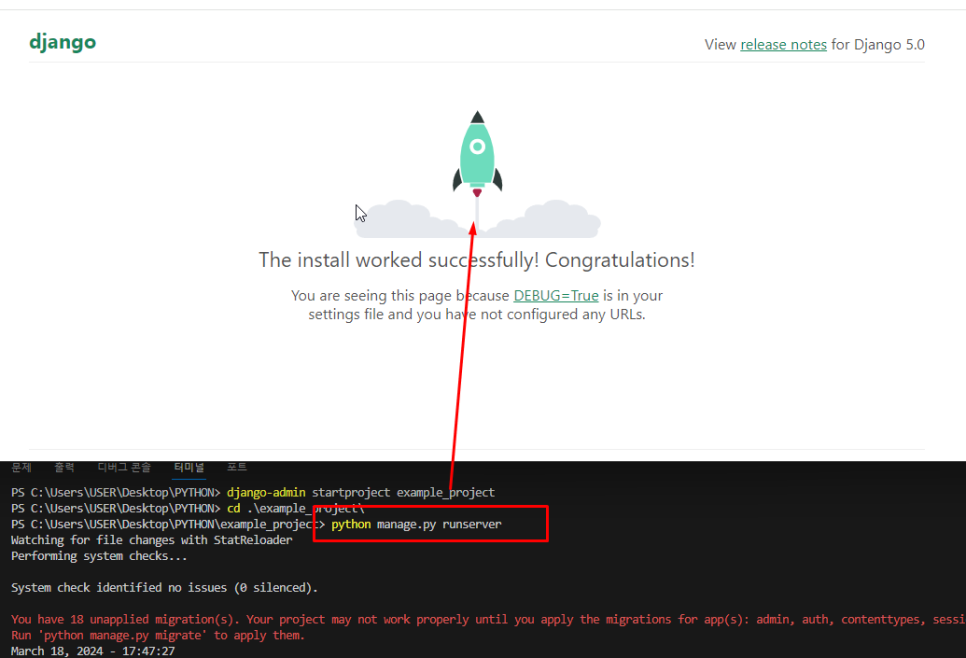Viewport: 966px width, 658px height.
Task: Switch to the 문제 panel tab
Action: pos(22,468)
